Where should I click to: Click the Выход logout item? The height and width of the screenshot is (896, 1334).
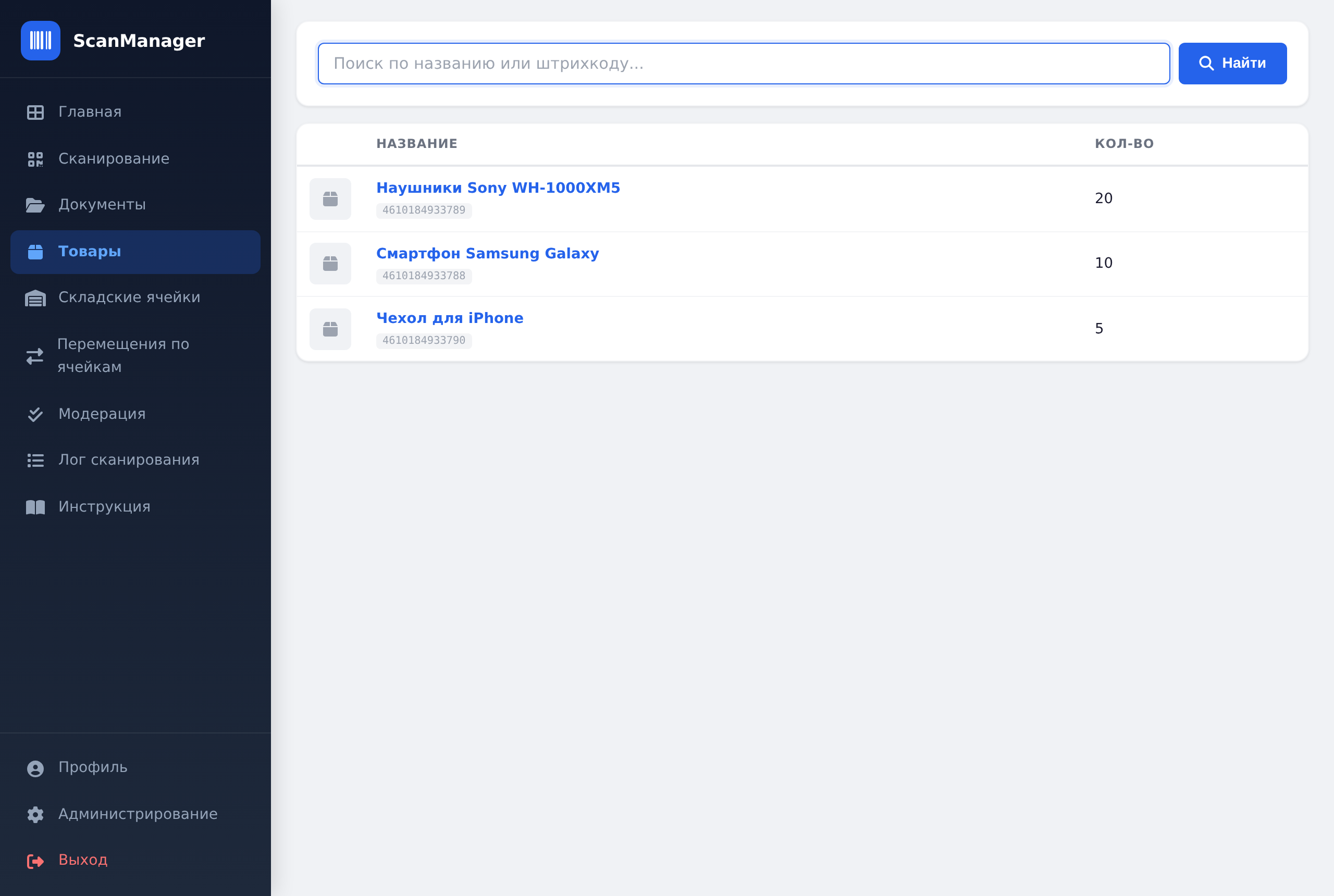click(x=135, y=861)
